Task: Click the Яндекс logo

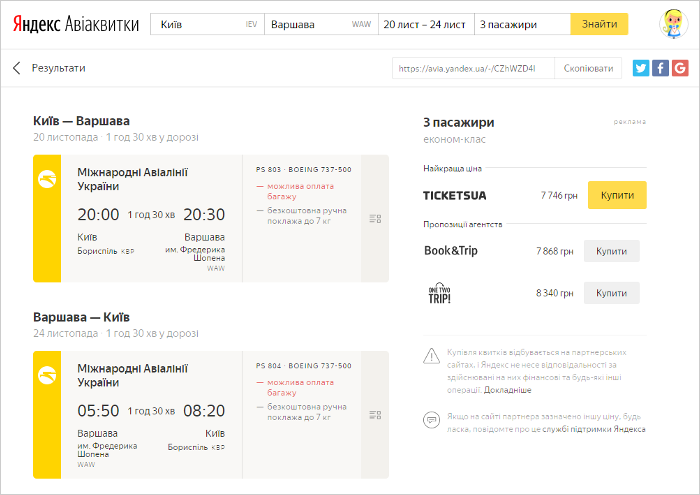Action: click(x=36, y=24)
